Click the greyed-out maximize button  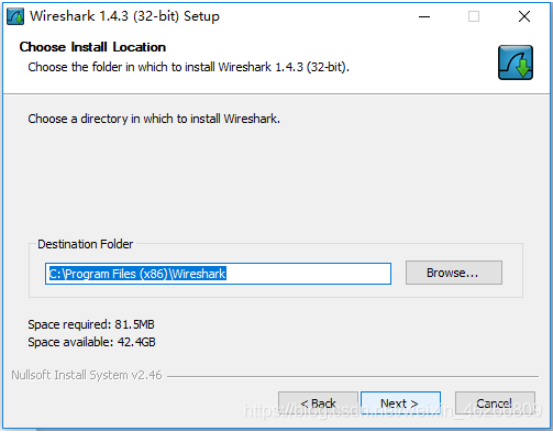[473, 17]
